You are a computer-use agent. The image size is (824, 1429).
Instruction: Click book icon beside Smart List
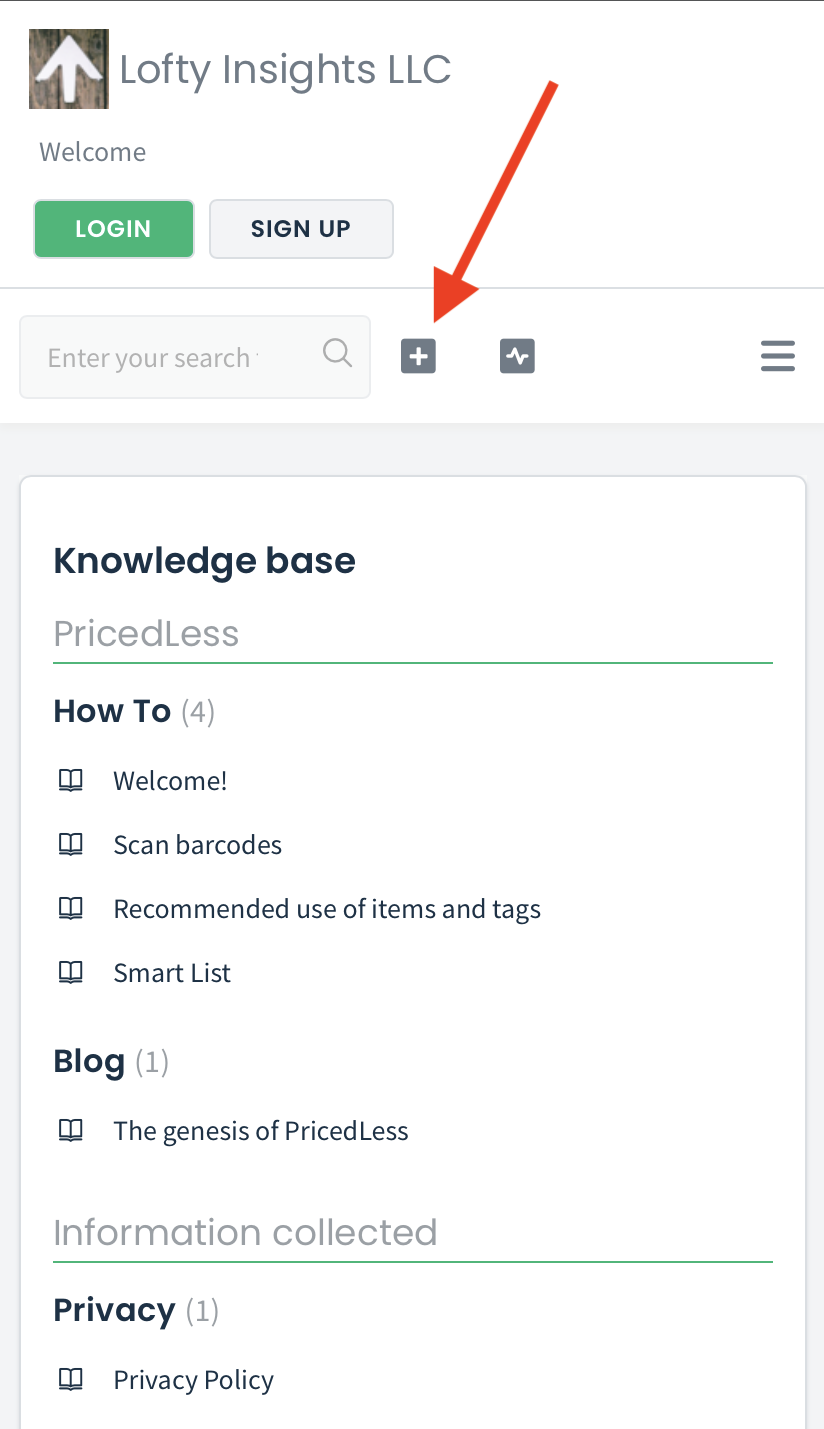click(70, 973)
